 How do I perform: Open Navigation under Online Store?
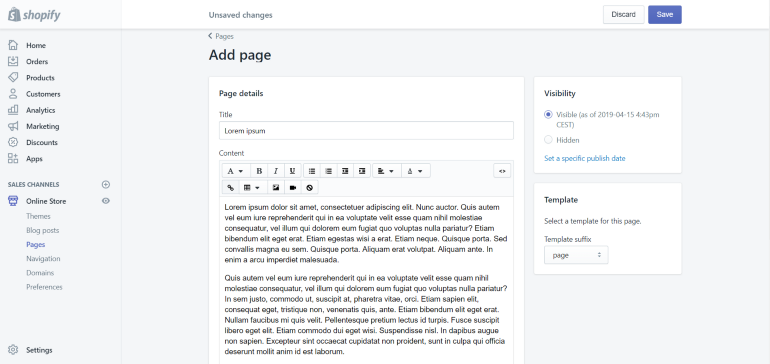43,258
